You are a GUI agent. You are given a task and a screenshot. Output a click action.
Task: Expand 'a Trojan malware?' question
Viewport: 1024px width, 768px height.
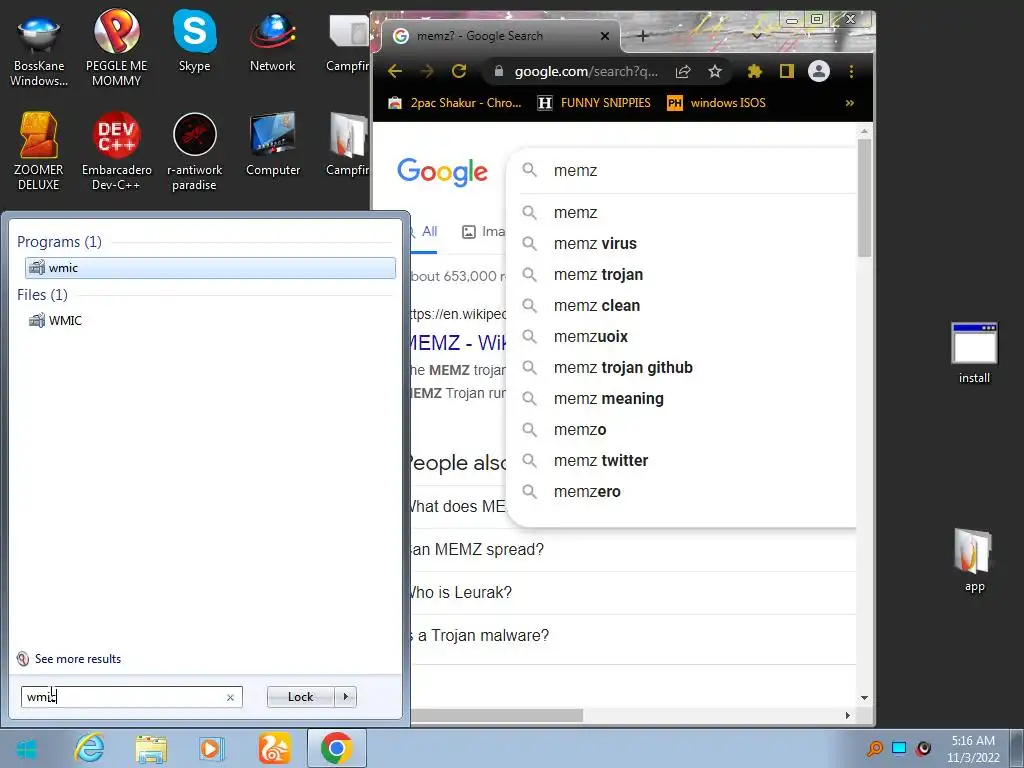tap(633, 635)
